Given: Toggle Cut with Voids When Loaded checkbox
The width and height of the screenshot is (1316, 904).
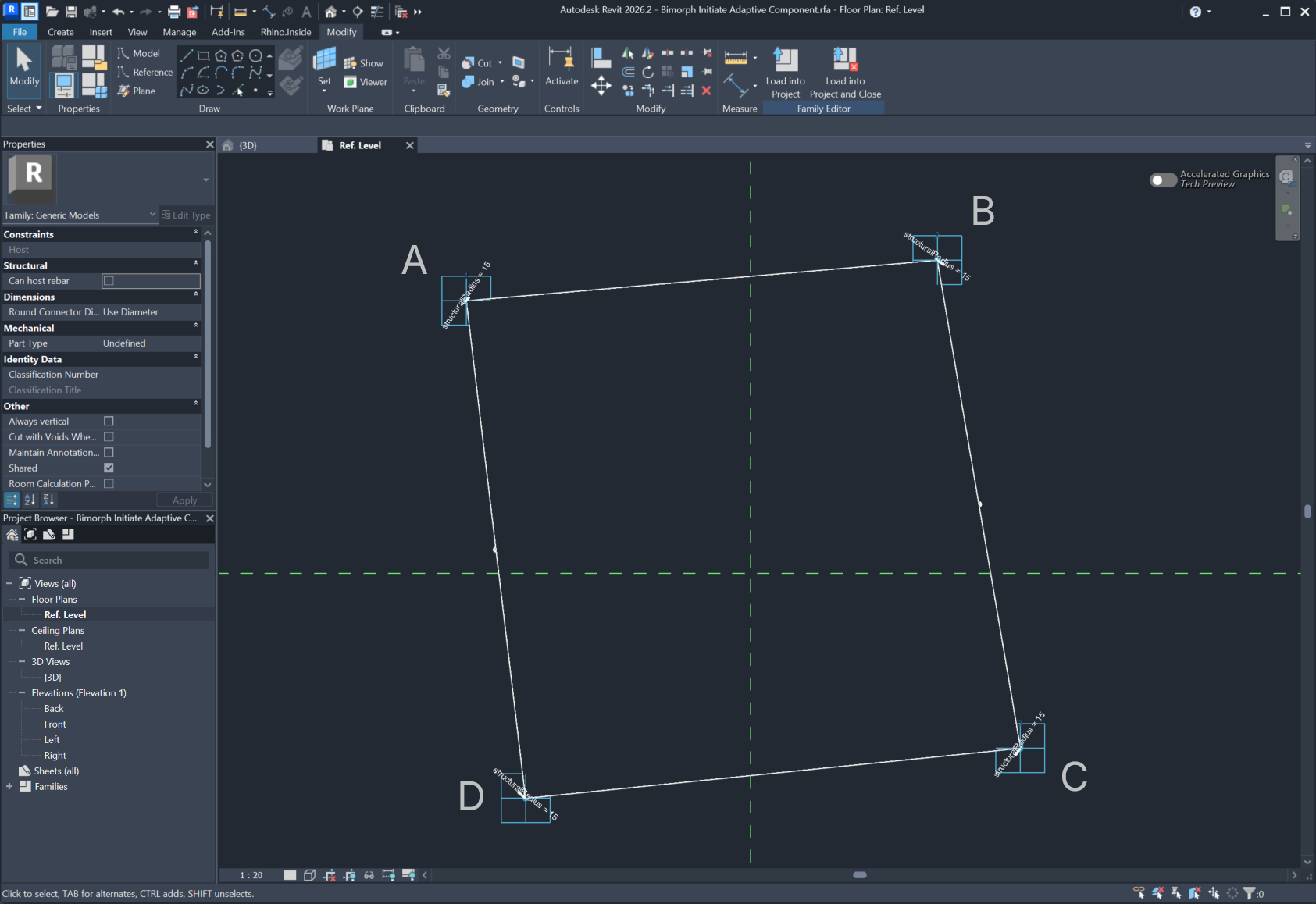Looking at the screenshot, I should click(x=109, y=436).
